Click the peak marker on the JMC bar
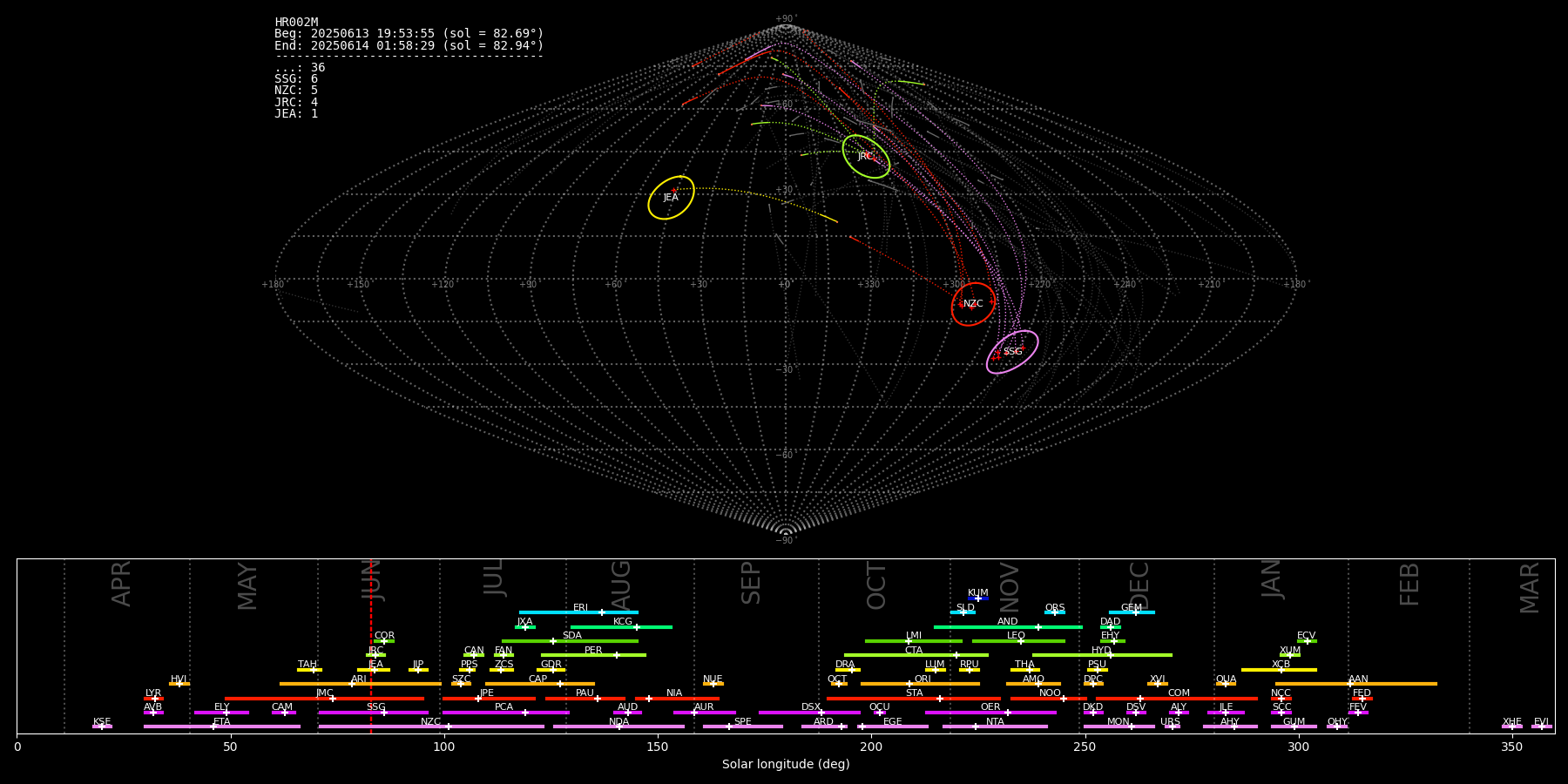The height and width of the screenshot is (784, 1568). [333, 699]
